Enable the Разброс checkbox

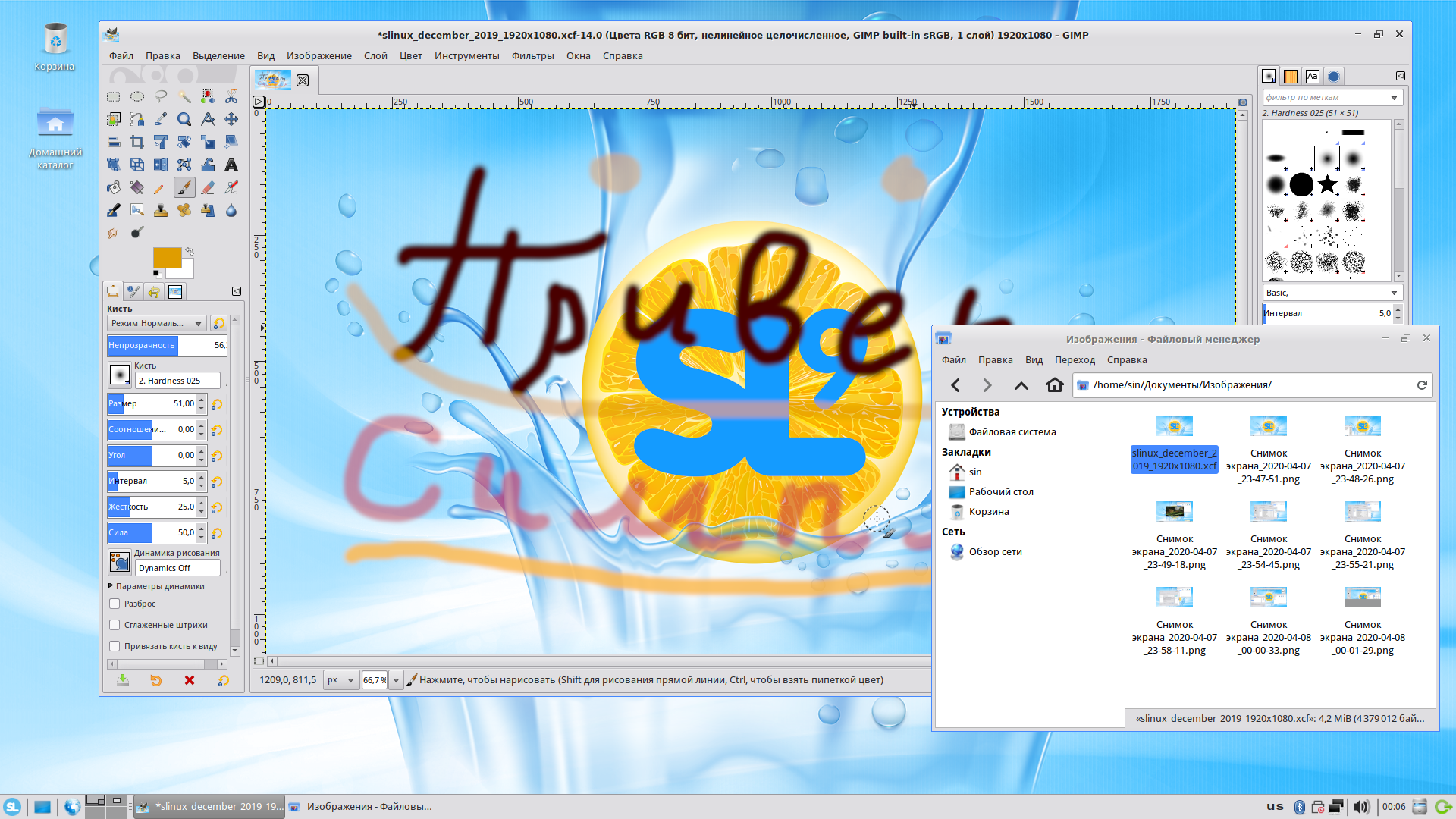pos(115,604)
